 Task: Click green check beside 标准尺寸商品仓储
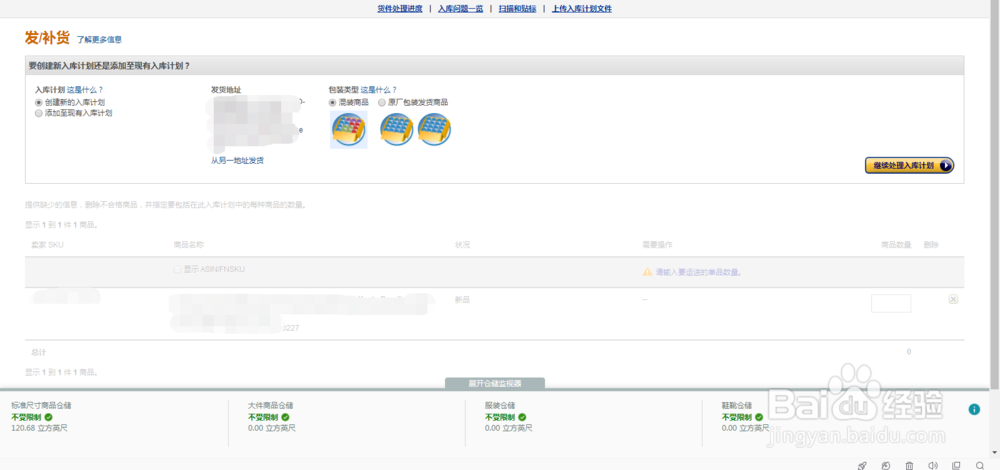point(48,416)
